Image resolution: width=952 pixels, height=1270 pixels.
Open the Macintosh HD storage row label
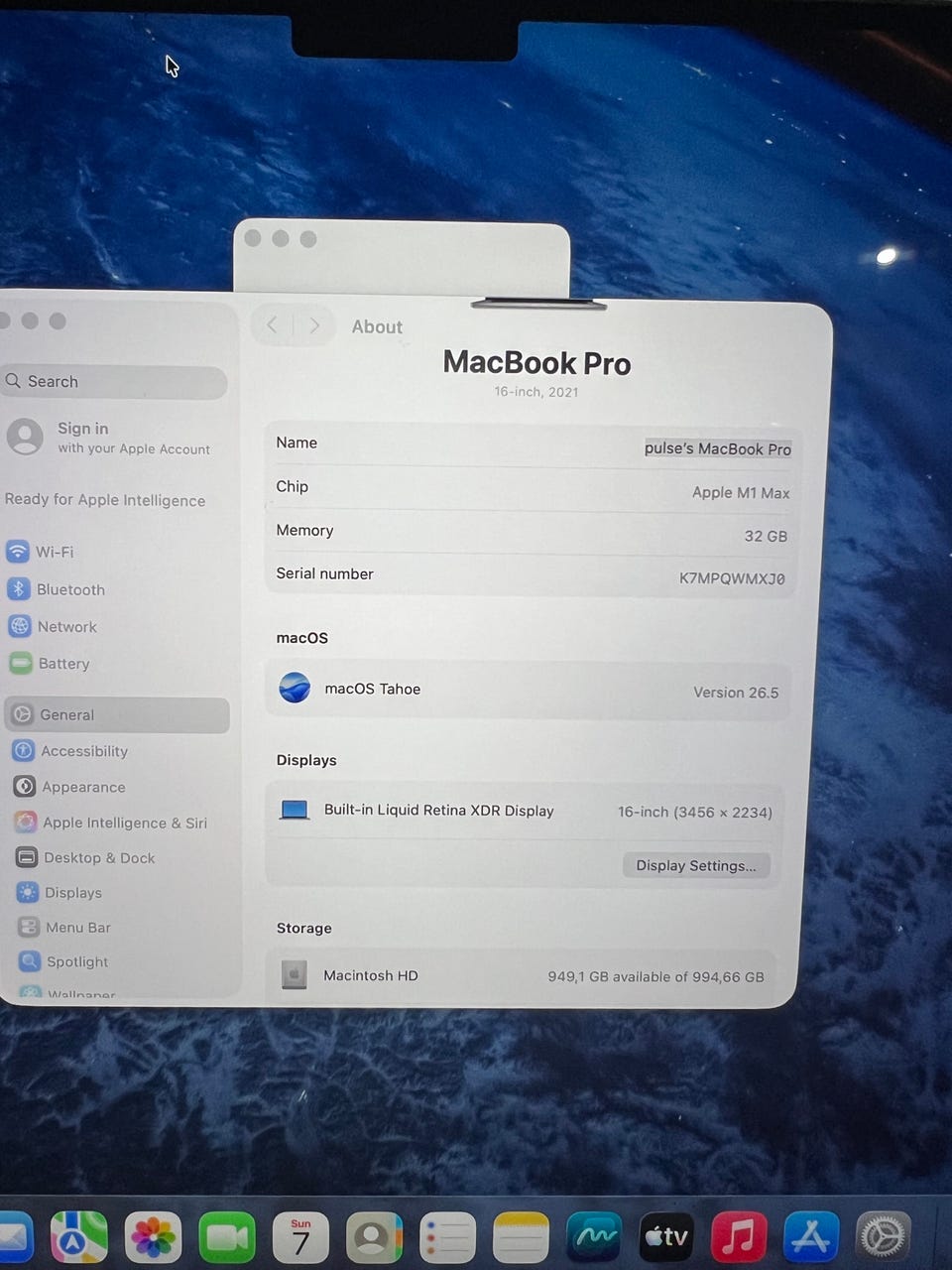point(371,975)
